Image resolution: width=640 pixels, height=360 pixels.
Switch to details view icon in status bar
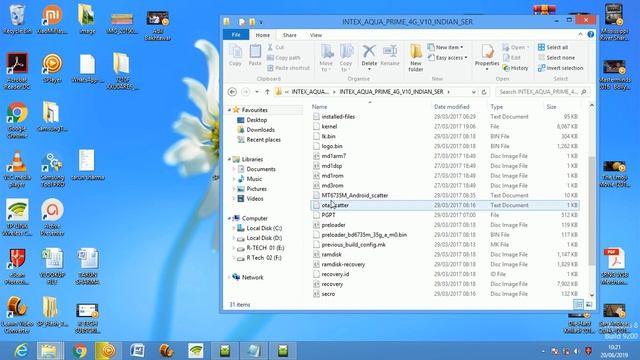pyautogui.click(x=578, y=304)
